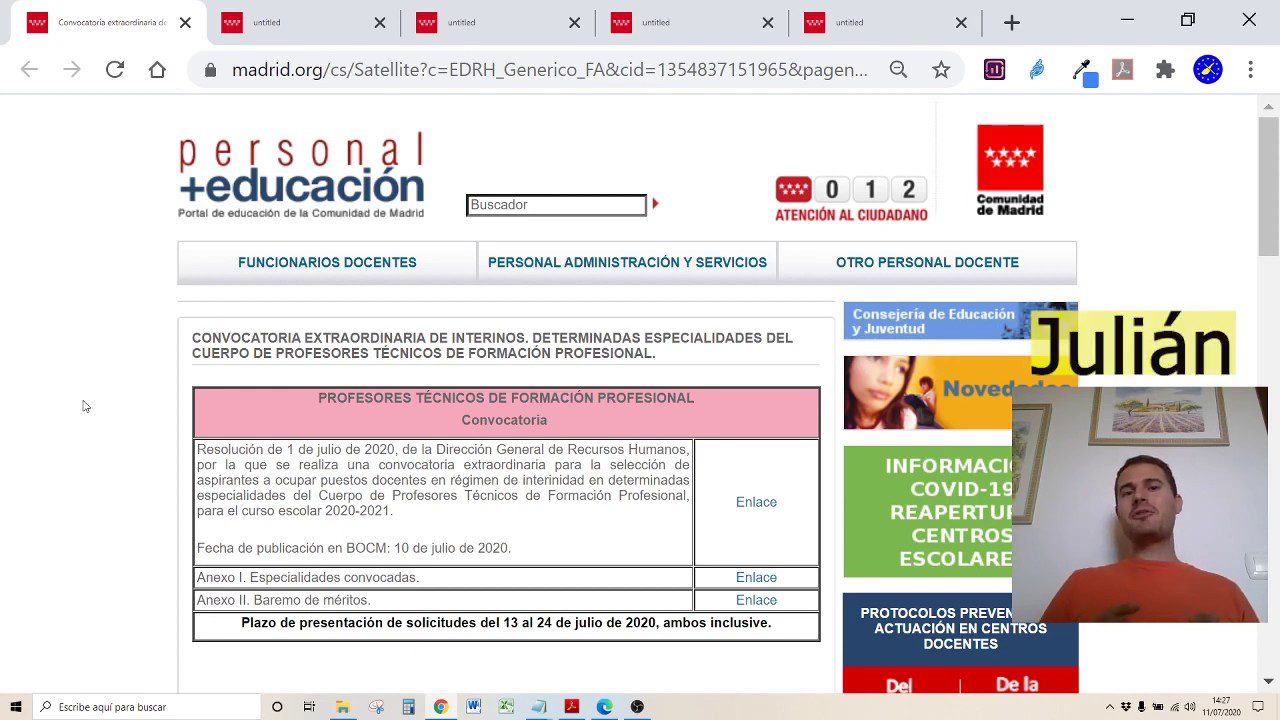Focus the browser address bar URL
This screenshot has width=1280, height=720.
[550, 70]
